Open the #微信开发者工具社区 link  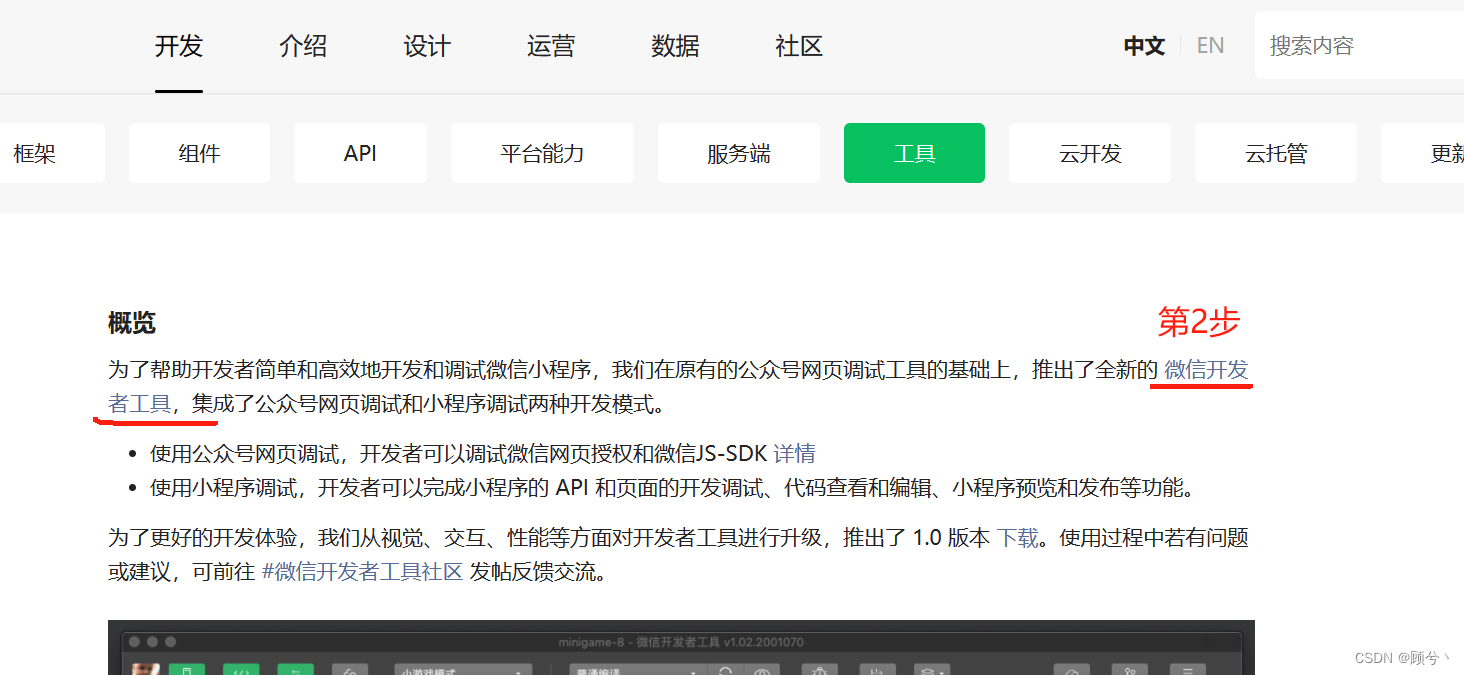(x=362, y=573)
